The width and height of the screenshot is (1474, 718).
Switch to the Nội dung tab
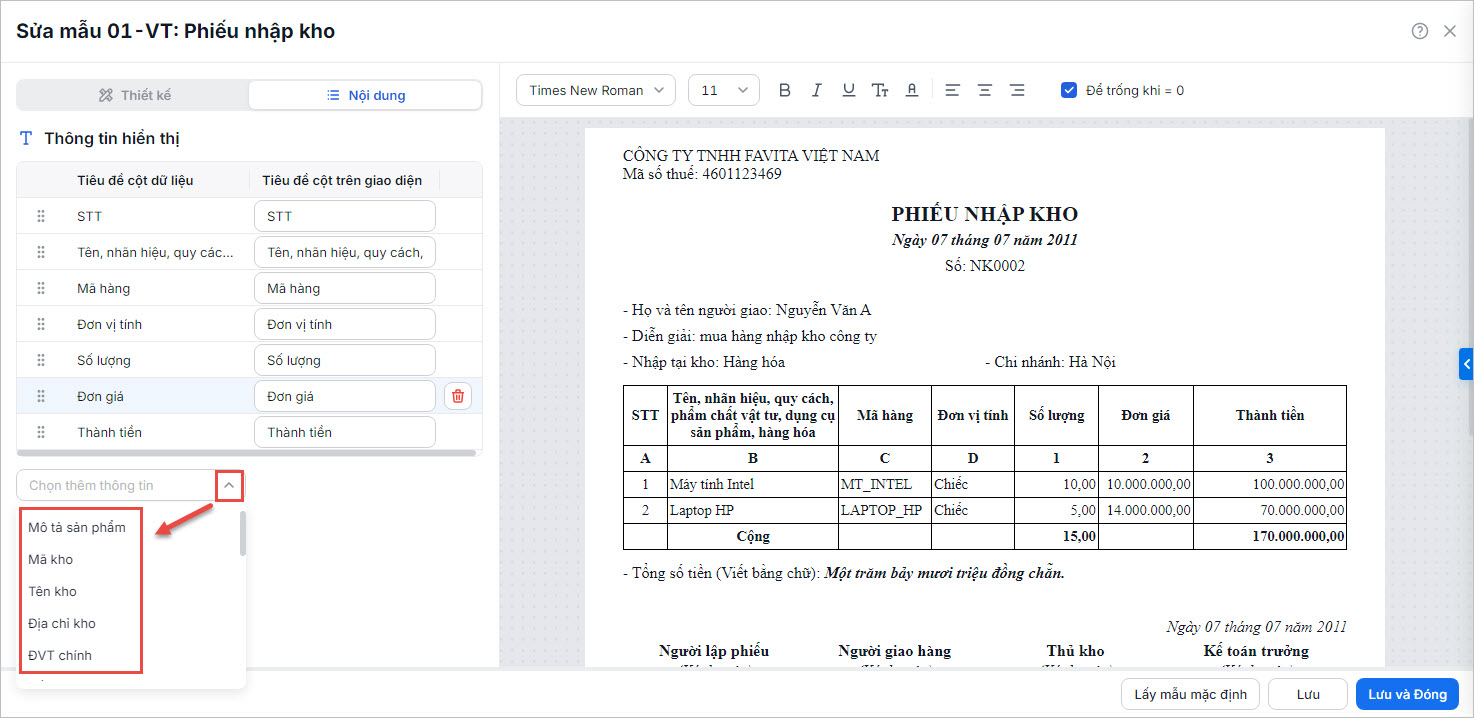(x=365, y=95)
